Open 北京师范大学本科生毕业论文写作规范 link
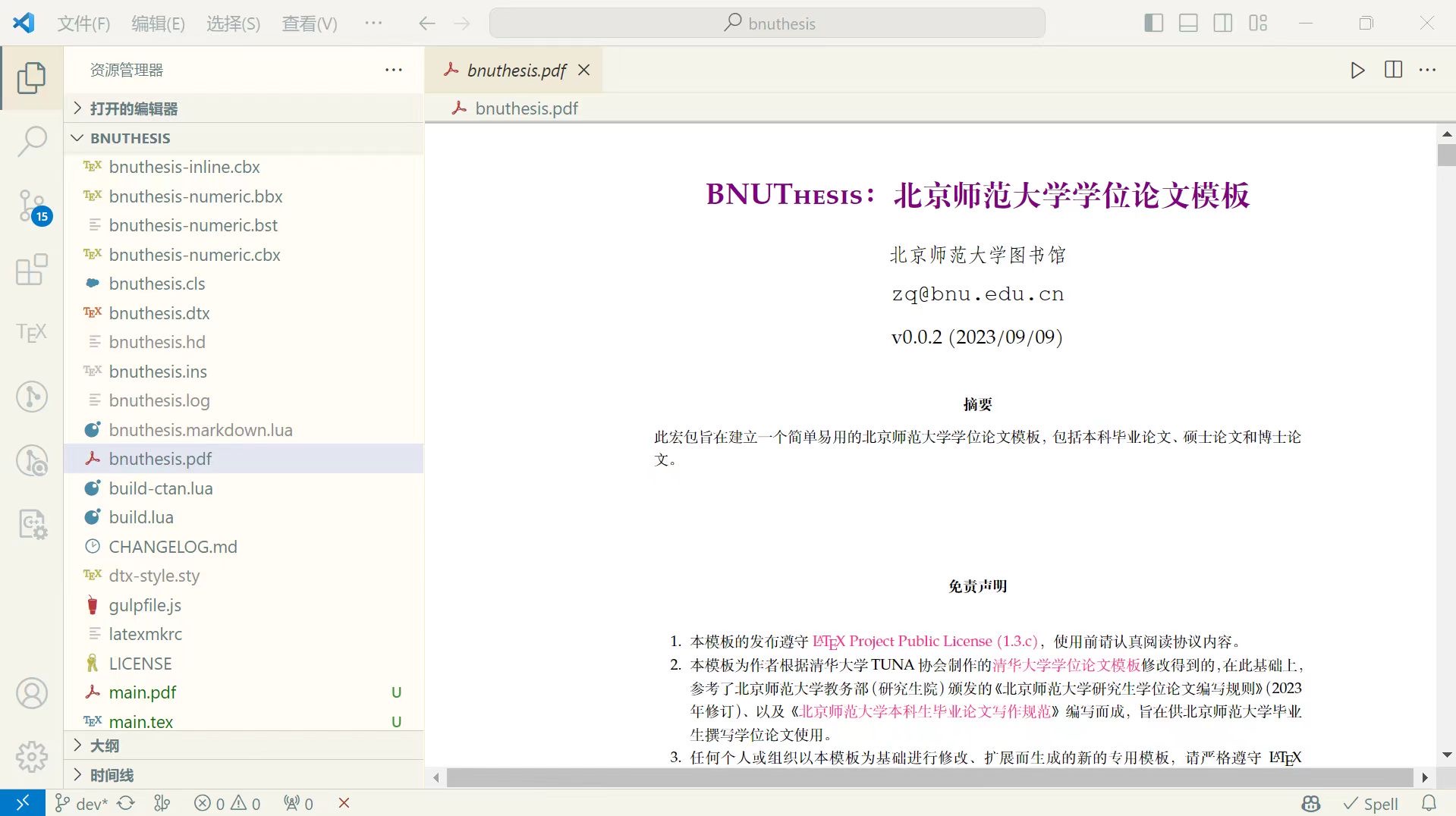Screen dimensions: 1456x816 925,711
